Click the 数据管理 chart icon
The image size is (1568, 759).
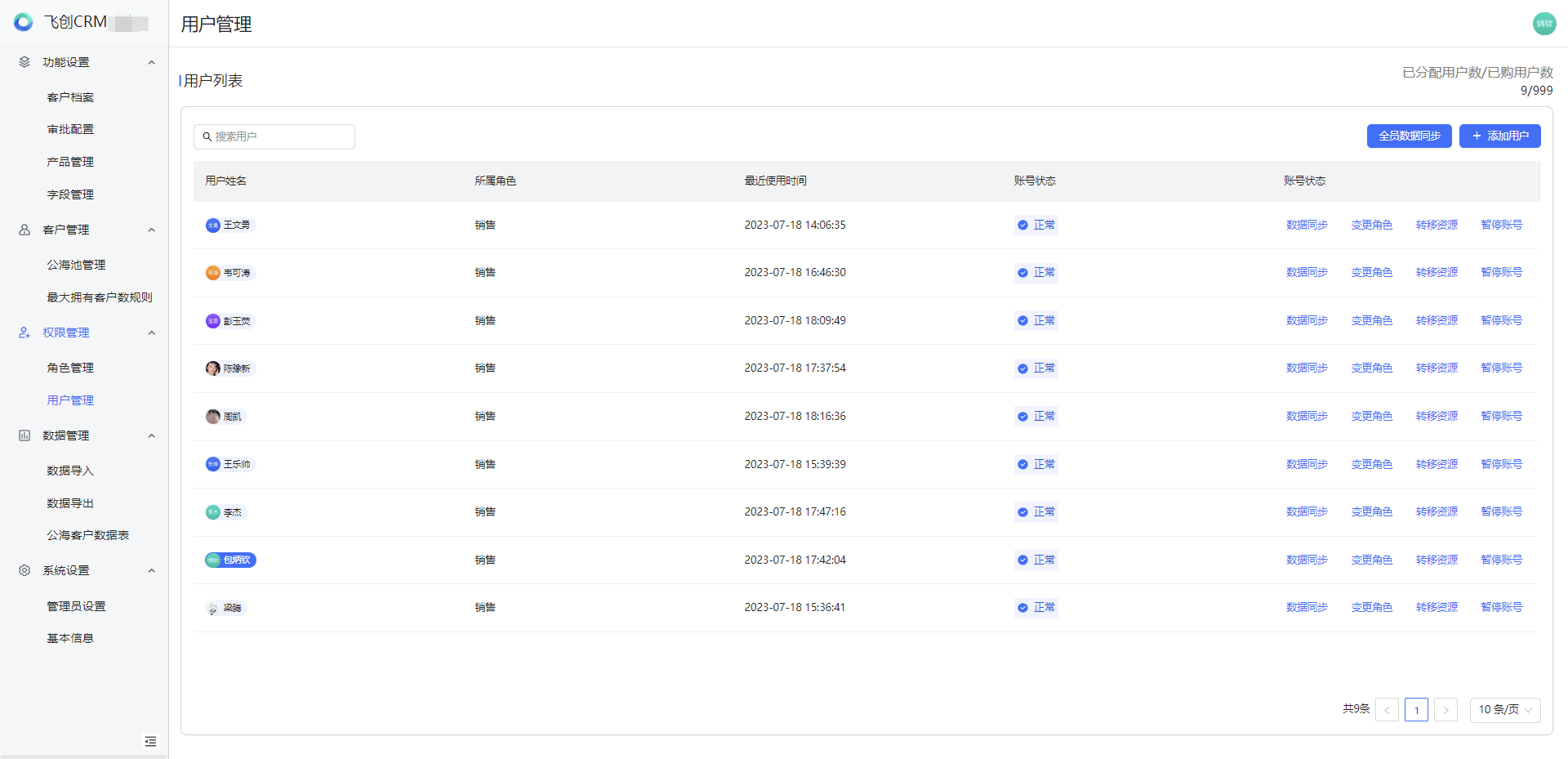click(x=24, y=435)
